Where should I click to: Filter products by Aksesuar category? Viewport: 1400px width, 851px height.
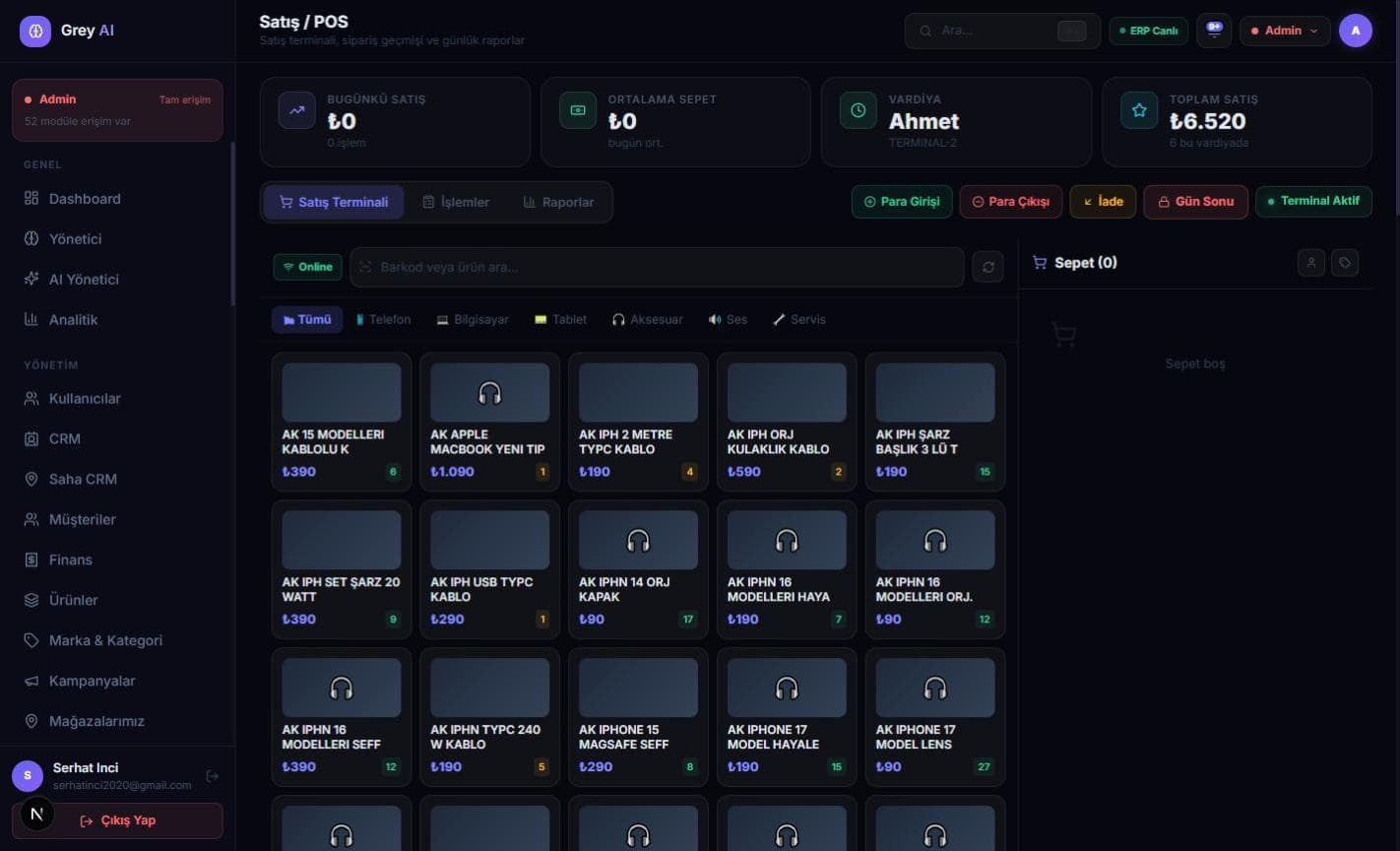[x=647, y=319]
